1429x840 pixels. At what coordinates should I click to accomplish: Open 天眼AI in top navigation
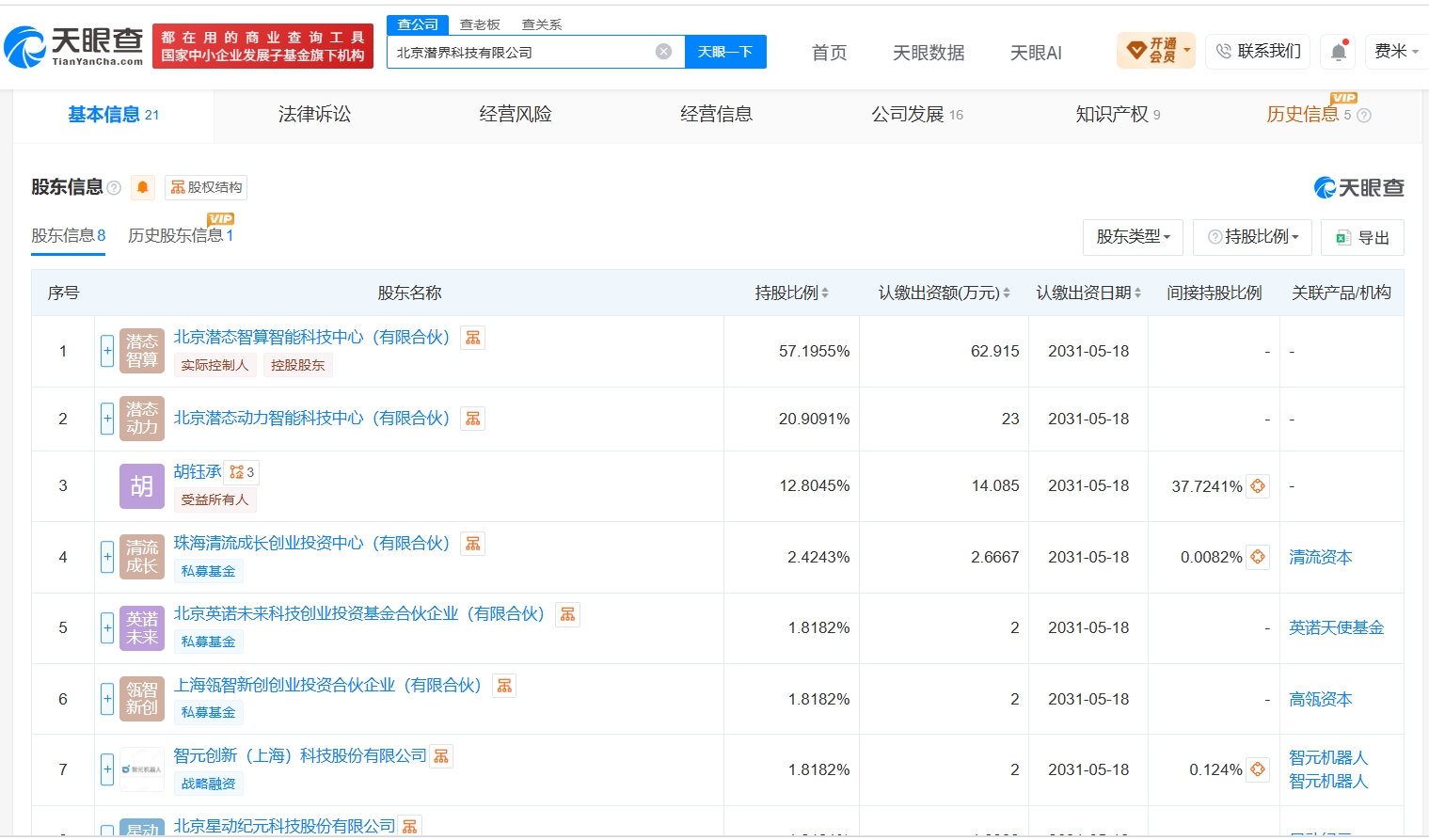click(x=1036, y=53)
